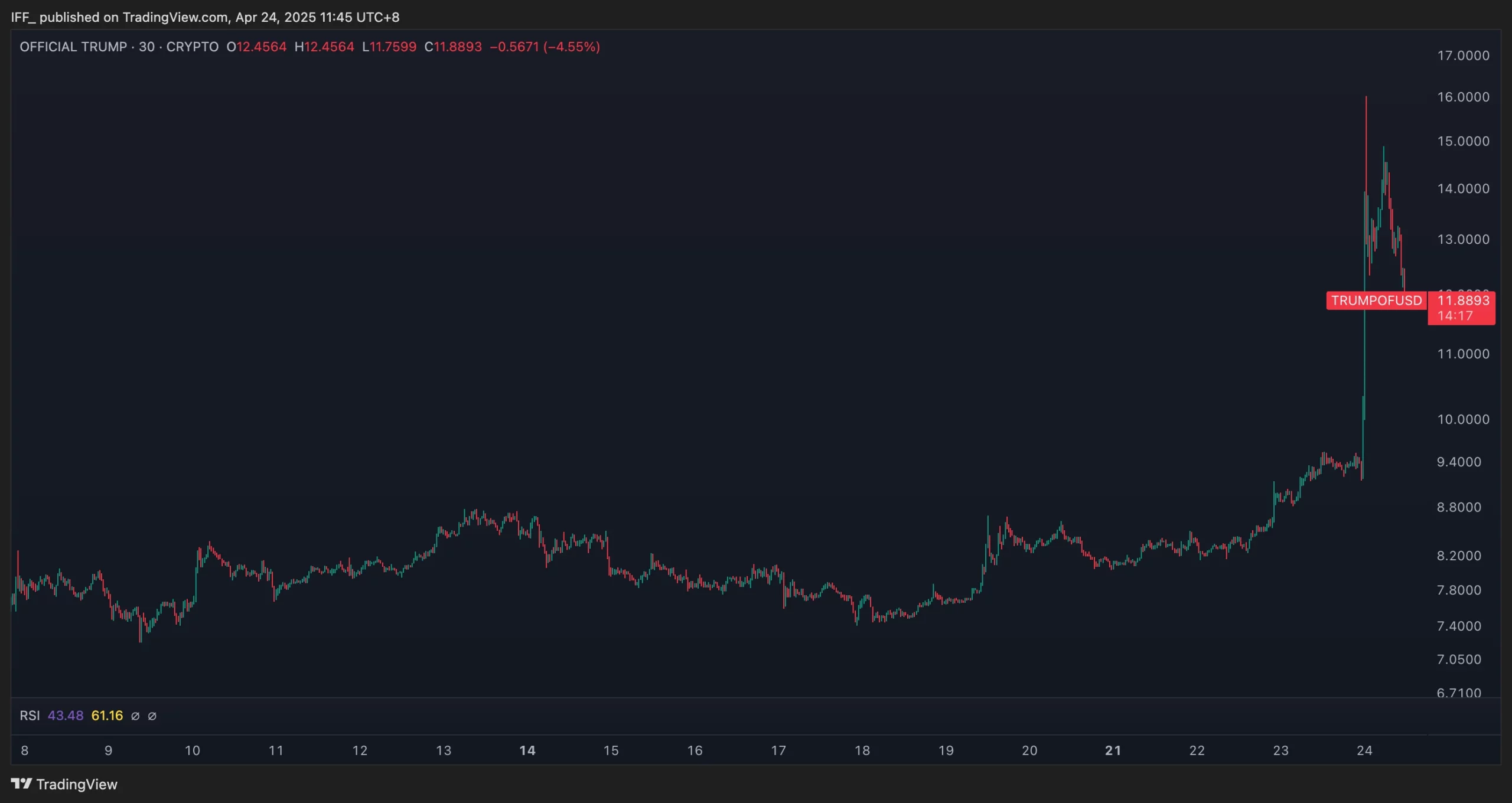Click date 24 on the time axis
This screenshot has width=1512, height=803.
coord(1365,750)
